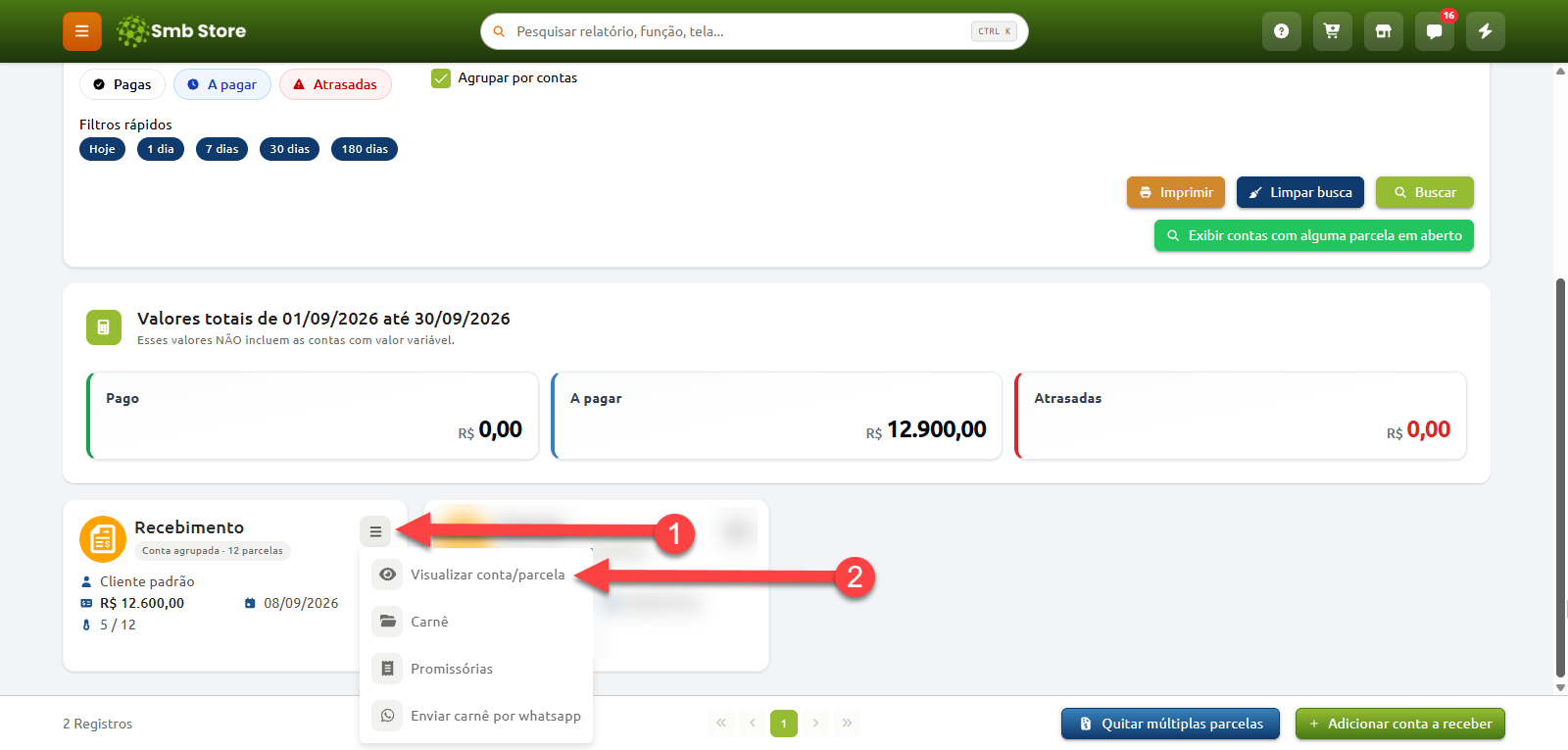The image size is (1568, 750).
Task: Choose Promissórias from the card menu
Action: [x=476, y=669]
